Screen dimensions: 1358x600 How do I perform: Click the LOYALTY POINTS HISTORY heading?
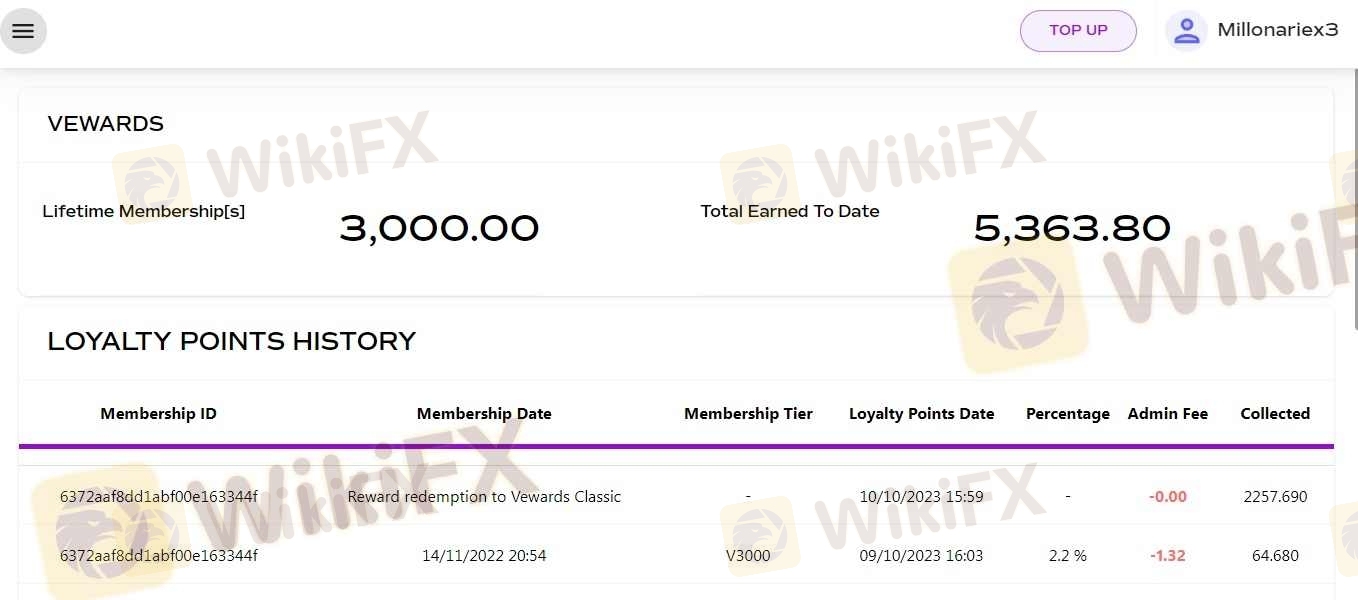[x=231, y=341]
